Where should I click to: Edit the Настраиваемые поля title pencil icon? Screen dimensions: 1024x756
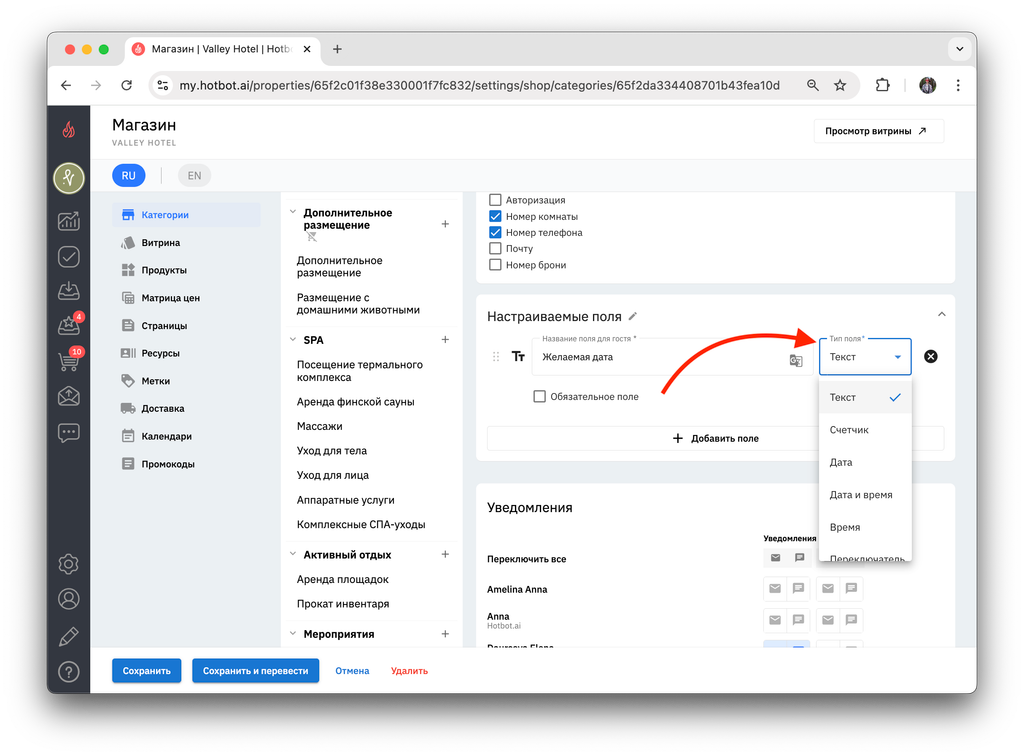[632, 317]
